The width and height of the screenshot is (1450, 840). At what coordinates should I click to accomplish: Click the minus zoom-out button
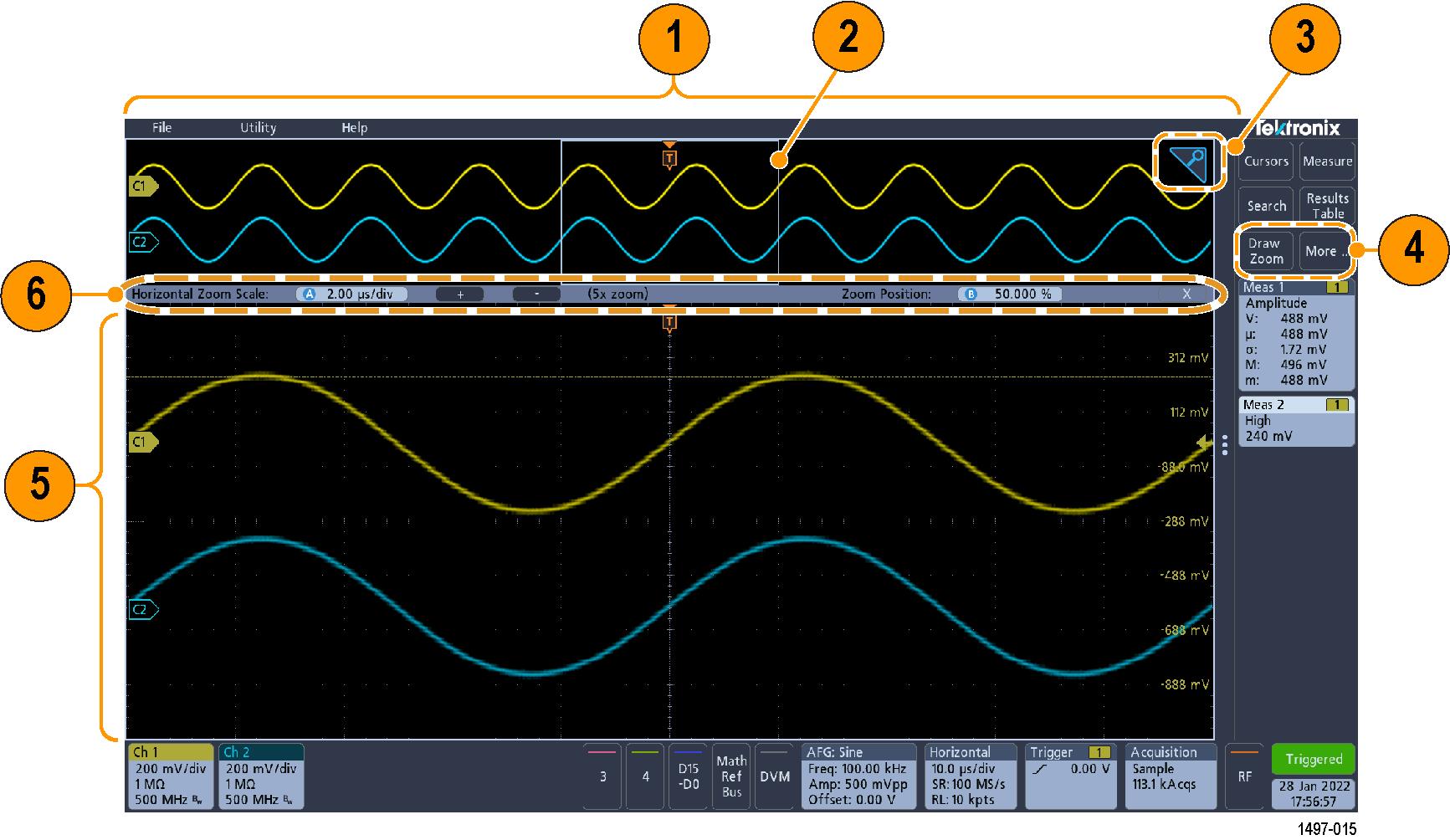click(536, 295)
